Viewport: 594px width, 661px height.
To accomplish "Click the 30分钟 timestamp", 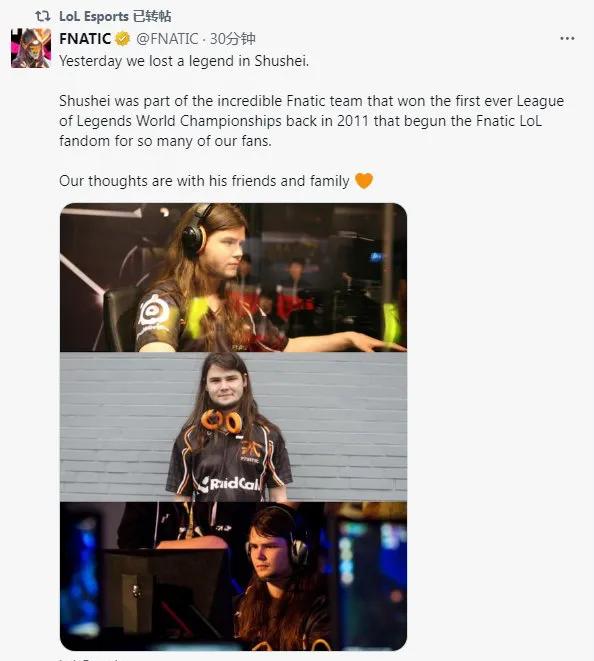I will pyautogui.click(x=233, y=39).
